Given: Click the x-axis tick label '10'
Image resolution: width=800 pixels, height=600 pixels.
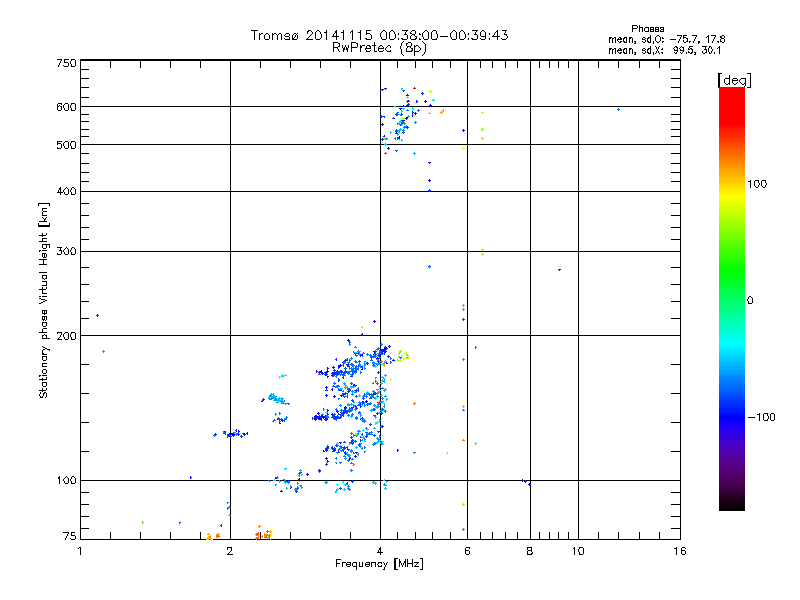Looking at the screenshot, I should tap(578, 551).
